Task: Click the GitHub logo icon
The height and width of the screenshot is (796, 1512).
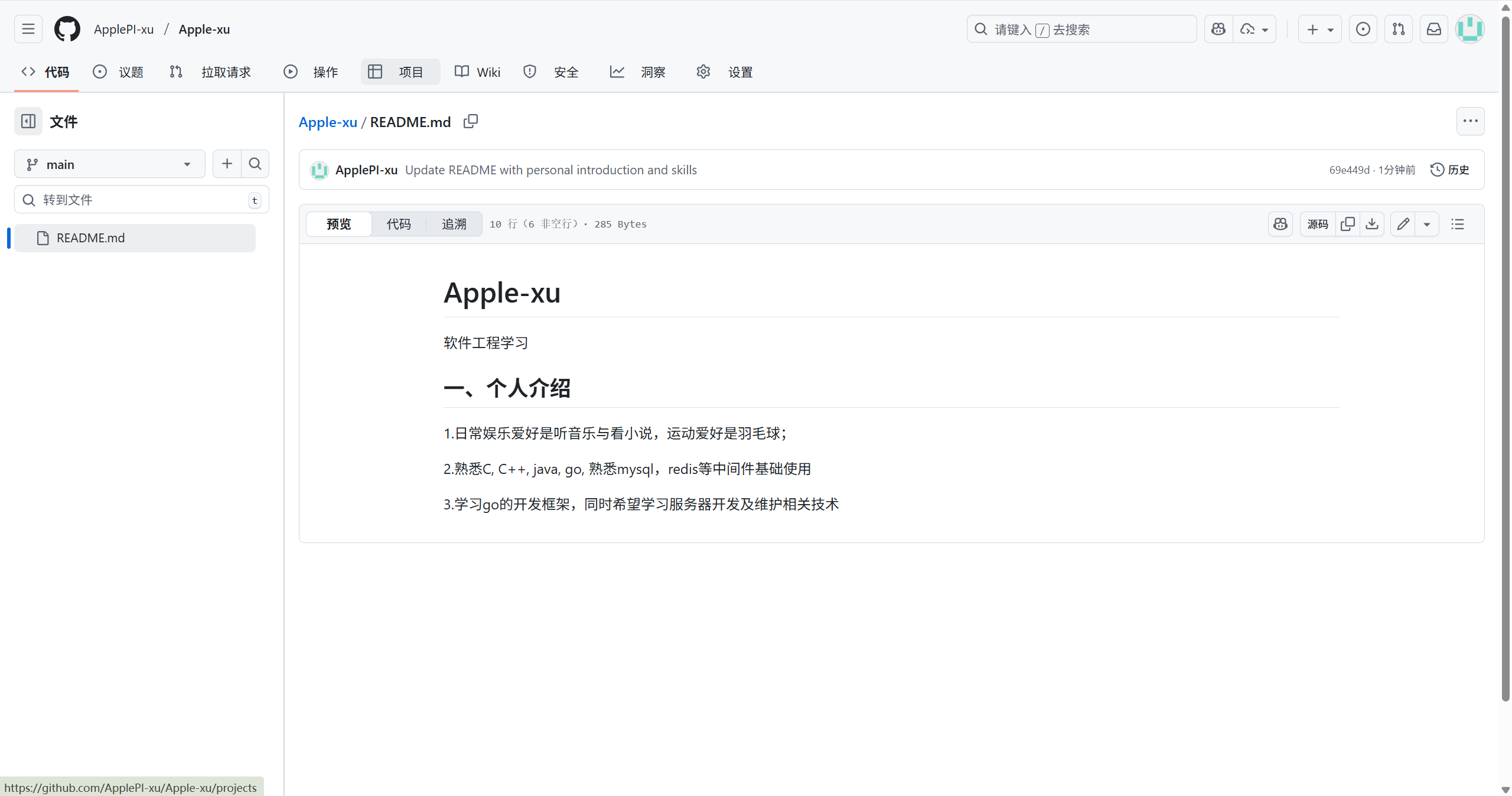Action: [67, 29]
